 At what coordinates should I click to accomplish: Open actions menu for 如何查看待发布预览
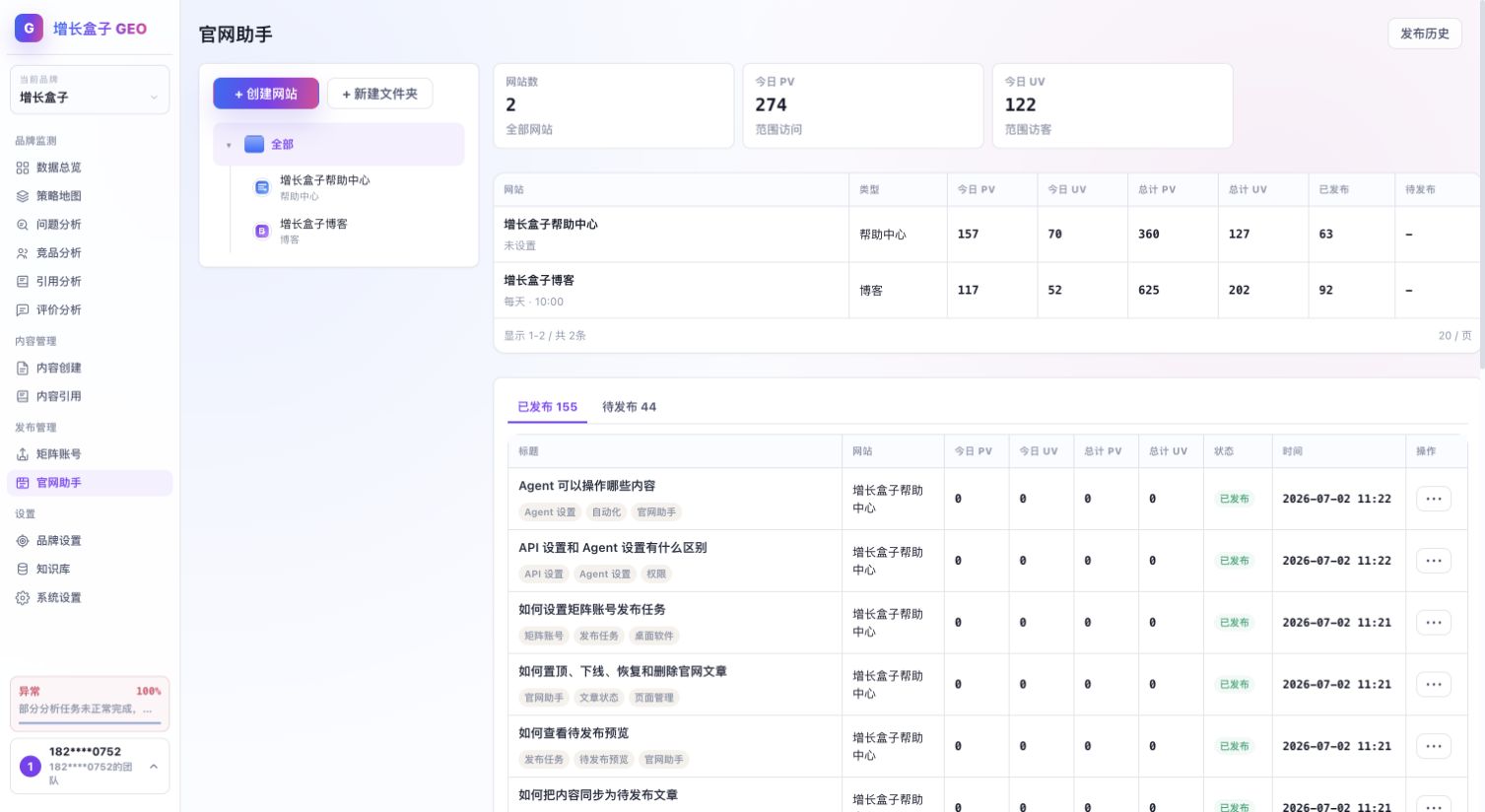pyautogui.click(x=1434, y=746)
